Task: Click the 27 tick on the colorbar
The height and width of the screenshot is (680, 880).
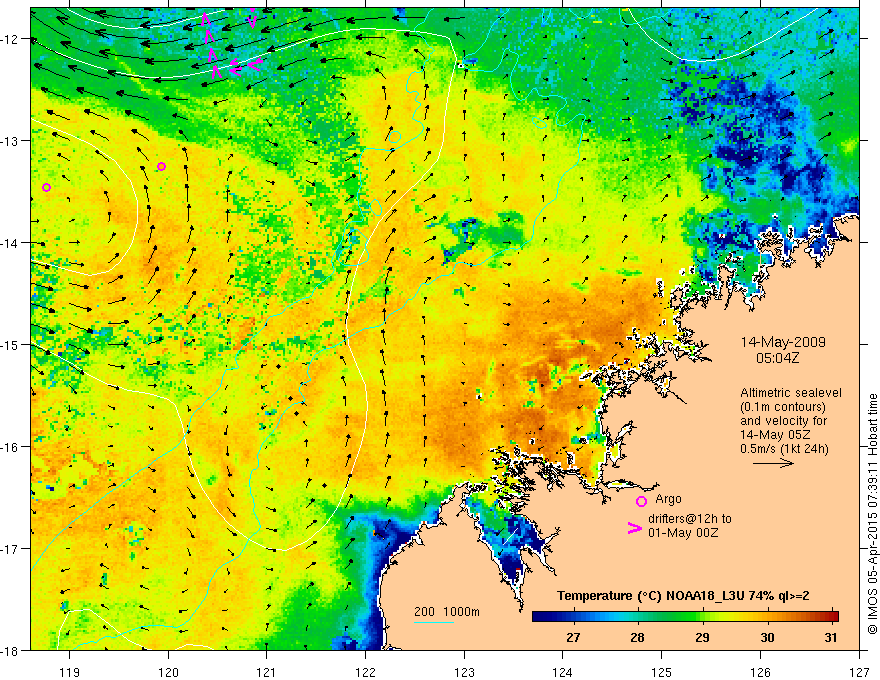Action: click(573, 637)
